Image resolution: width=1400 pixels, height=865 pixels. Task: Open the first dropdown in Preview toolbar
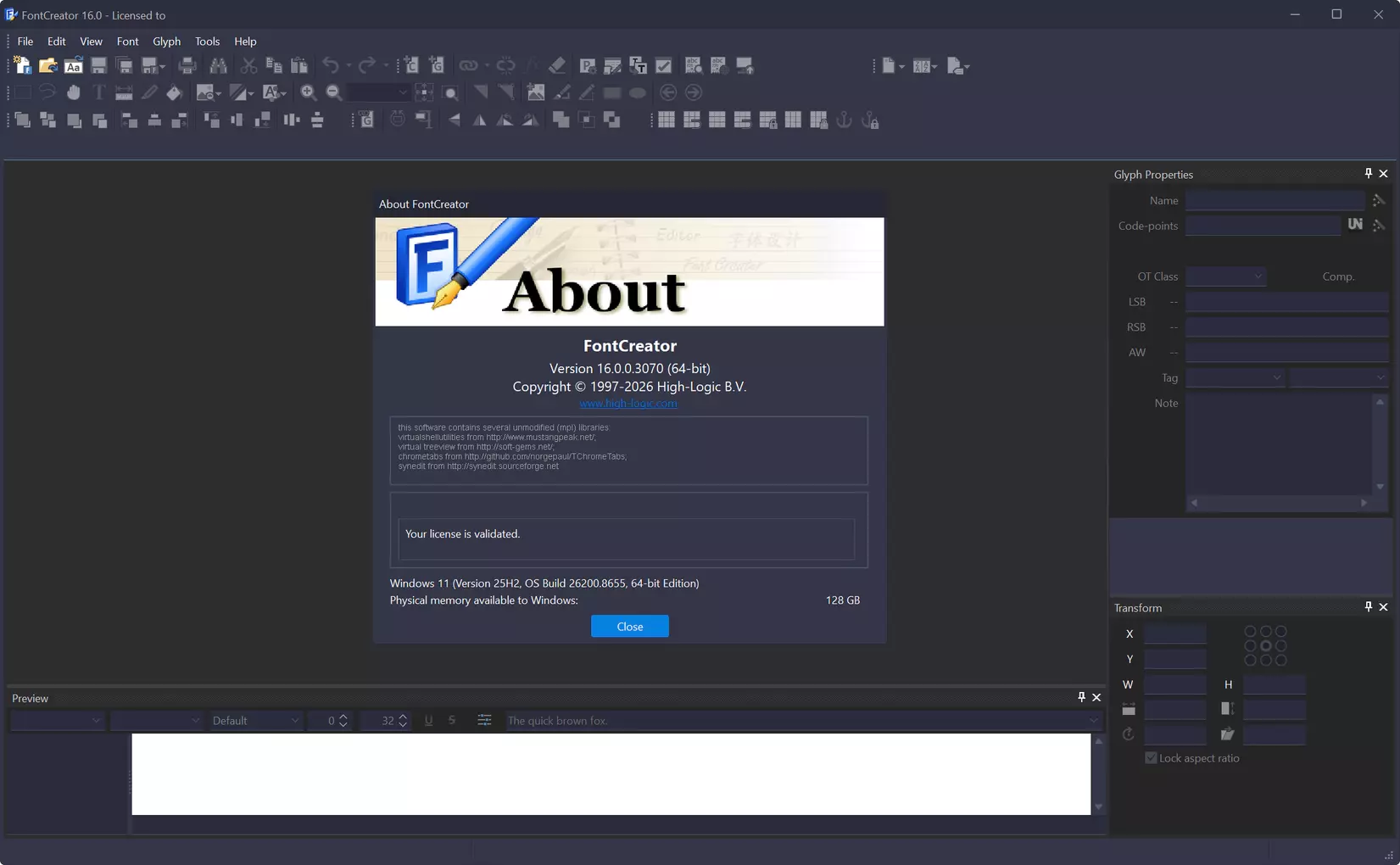point(56,720)
